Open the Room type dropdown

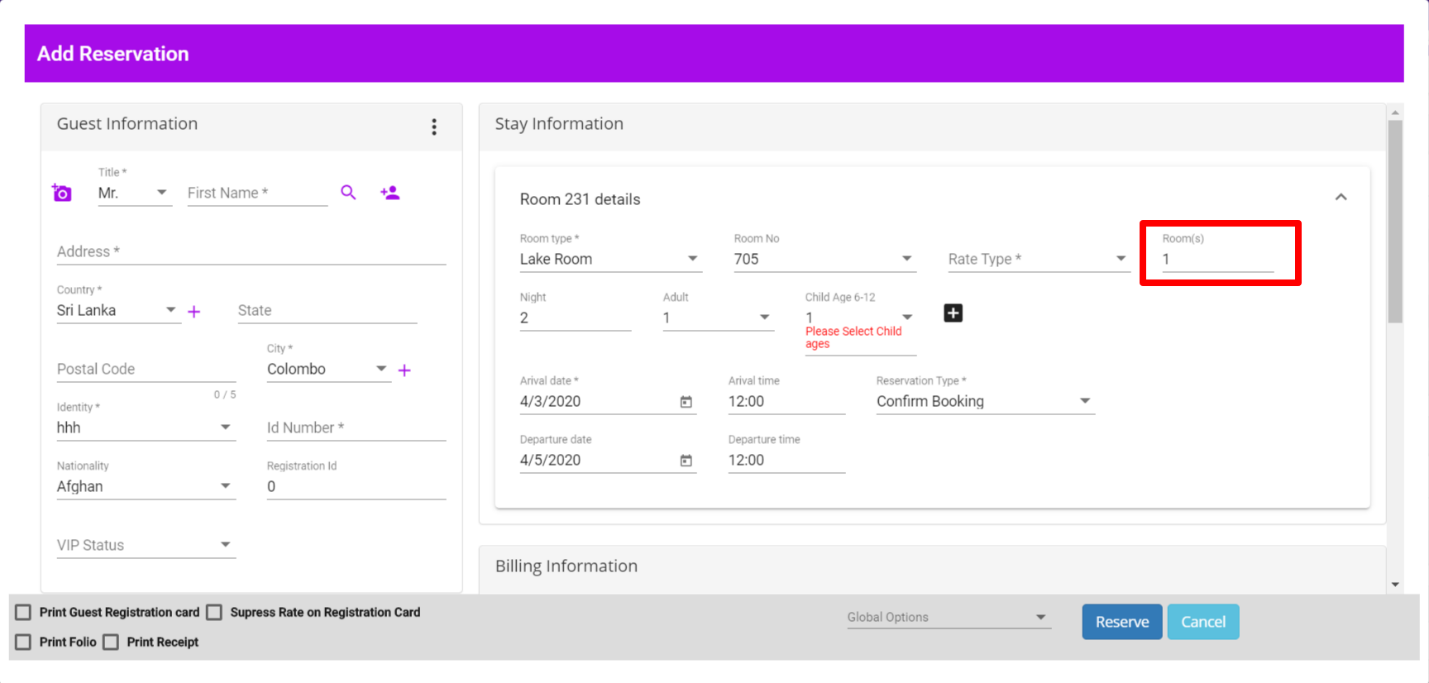(x=609, y=259)
